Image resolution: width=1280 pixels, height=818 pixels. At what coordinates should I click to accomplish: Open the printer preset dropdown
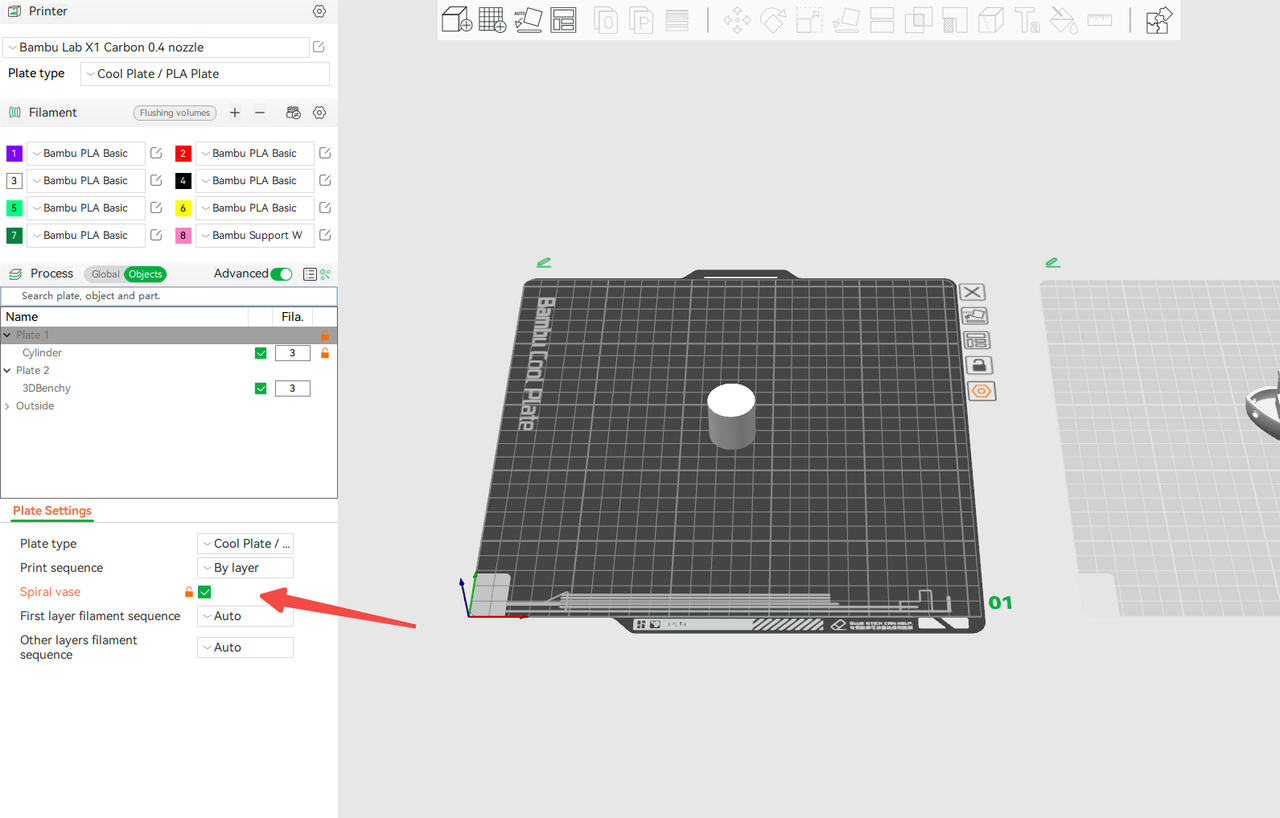(x=156, y=47)
